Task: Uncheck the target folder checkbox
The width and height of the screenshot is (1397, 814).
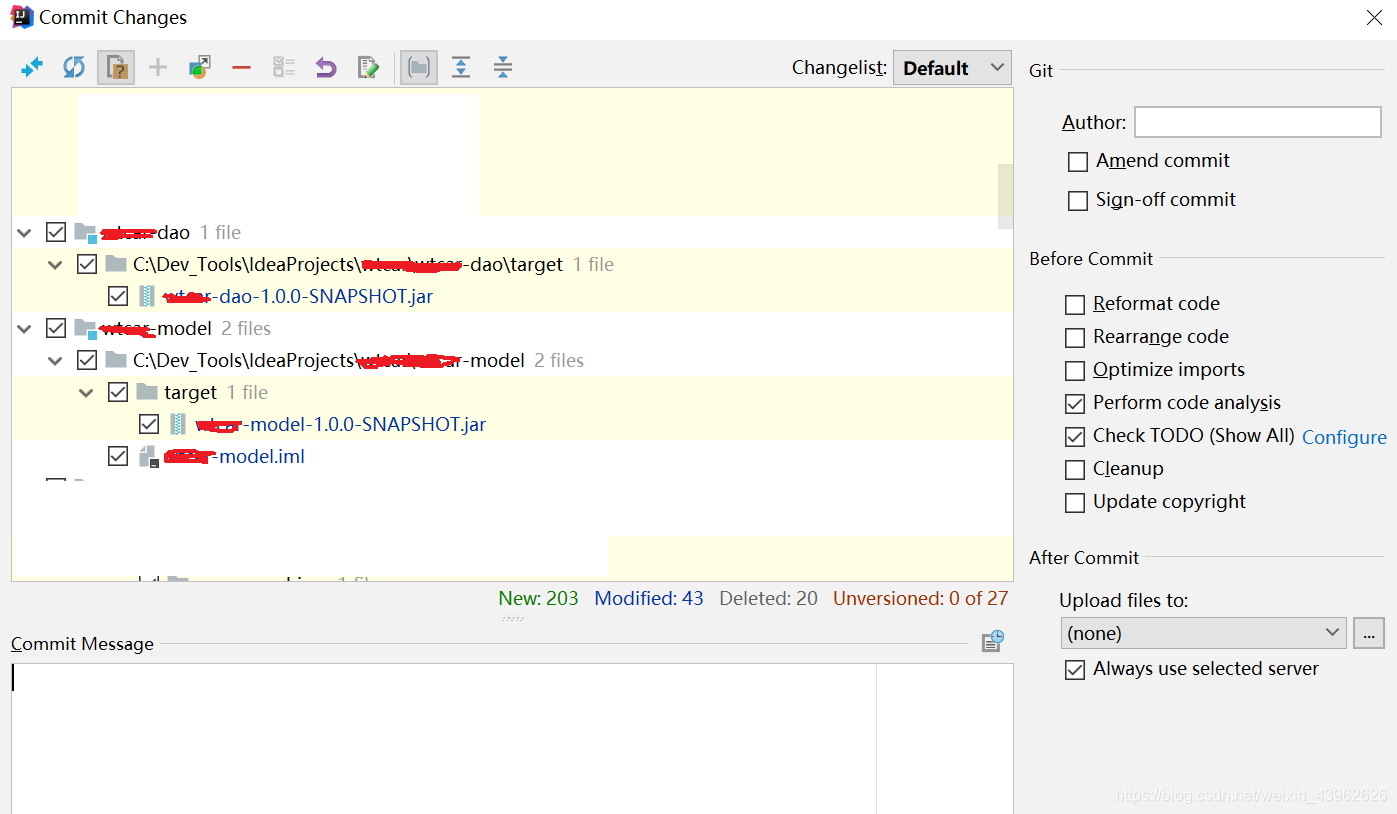Action: (118, 392)
